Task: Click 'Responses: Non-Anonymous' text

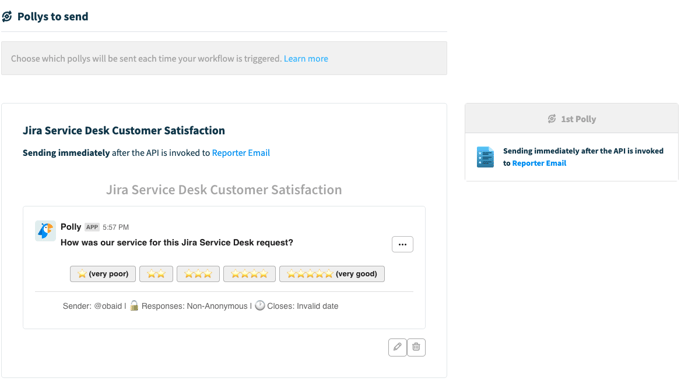Action: click(194, 306)
